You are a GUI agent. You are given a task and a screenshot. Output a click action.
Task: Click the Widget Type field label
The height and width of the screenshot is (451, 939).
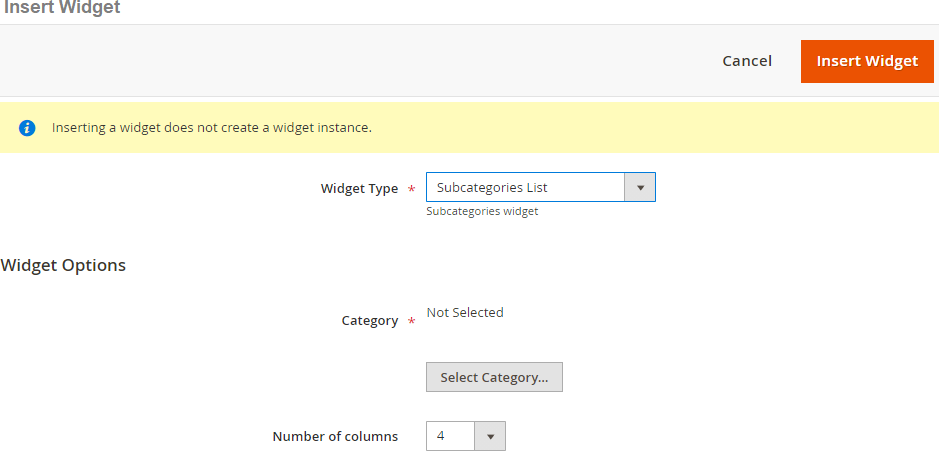click(x=359, y=188)
